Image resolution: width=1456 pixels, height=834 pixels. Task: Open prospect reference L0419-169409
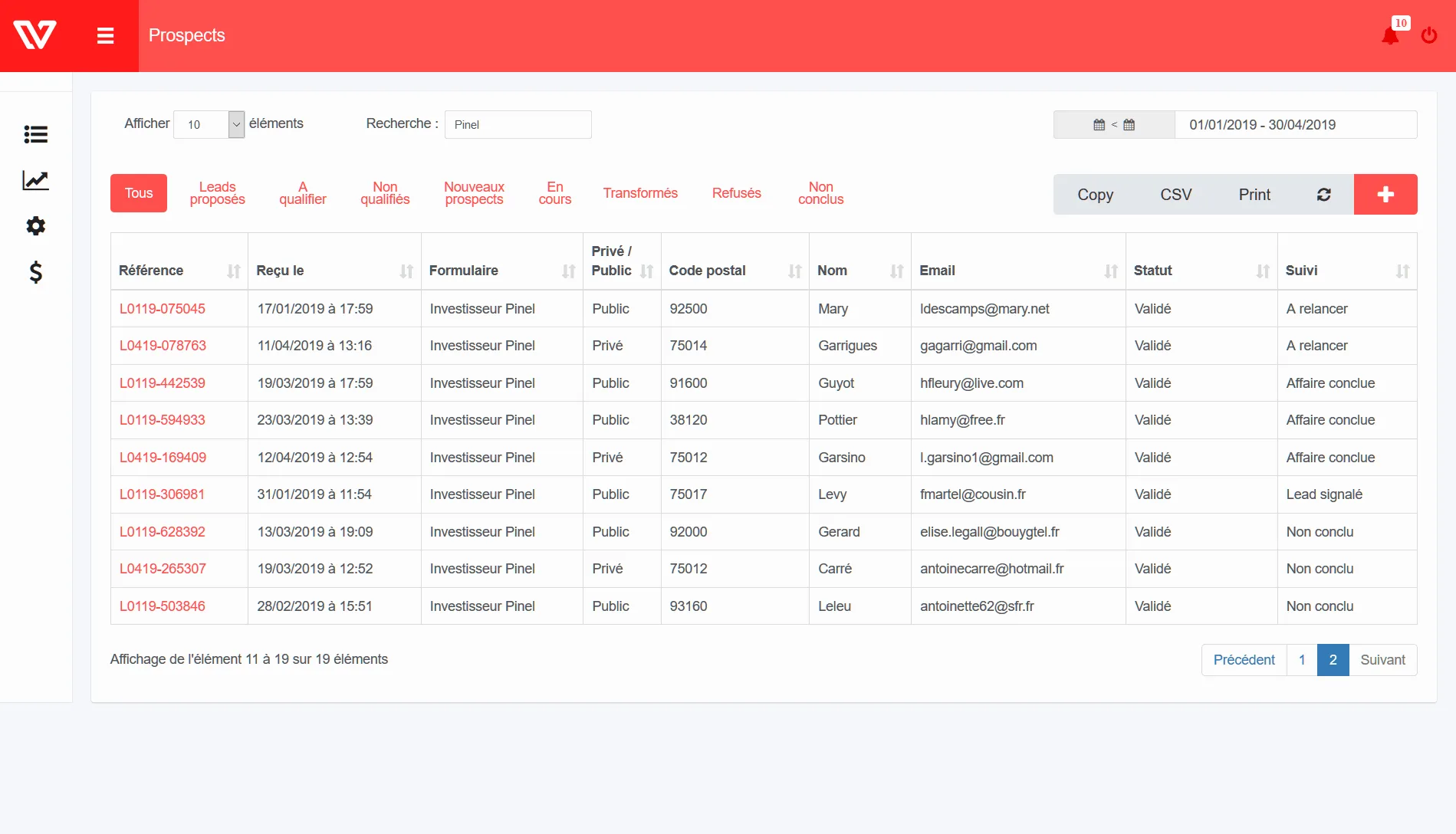click(x=163, y=458)
